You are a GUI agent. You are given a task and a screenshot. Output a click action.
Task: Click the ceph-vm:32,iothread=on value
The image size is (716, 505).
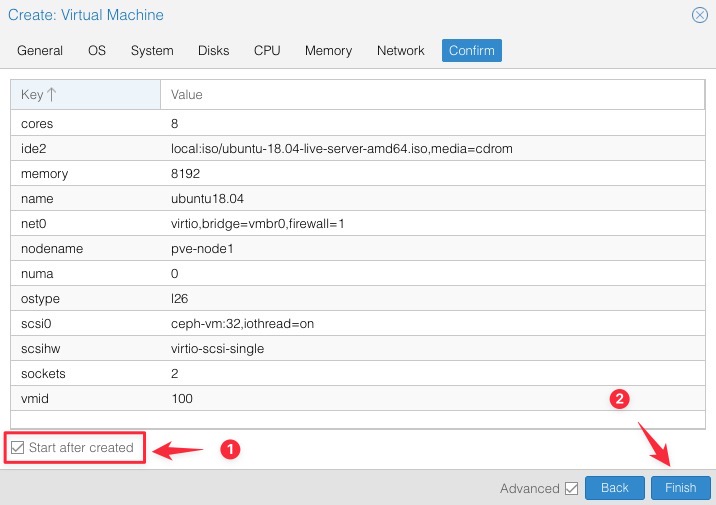tap(242, 324)
